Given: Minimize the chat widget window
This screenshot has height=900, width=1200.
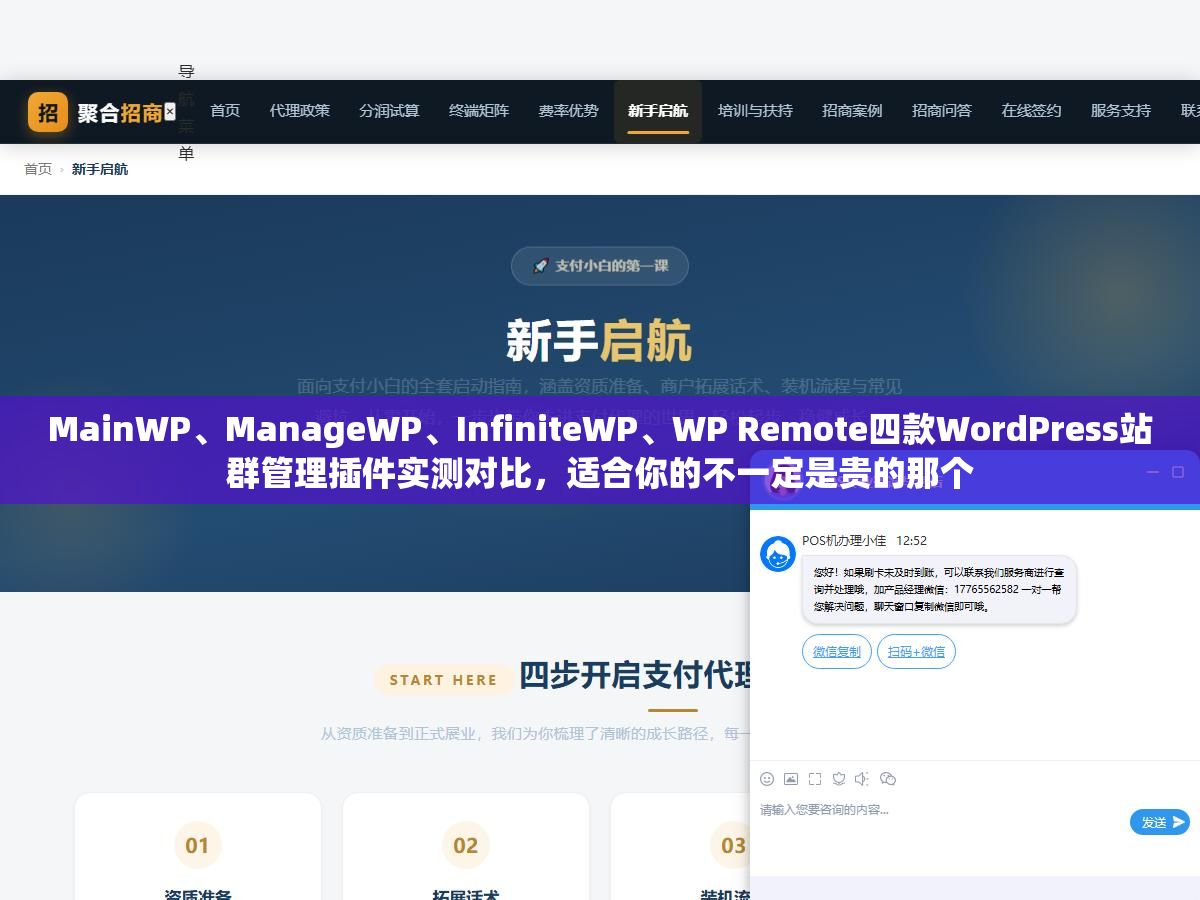Looking at the screenshot, I should pyautogui.click(x=1152, y=472).
